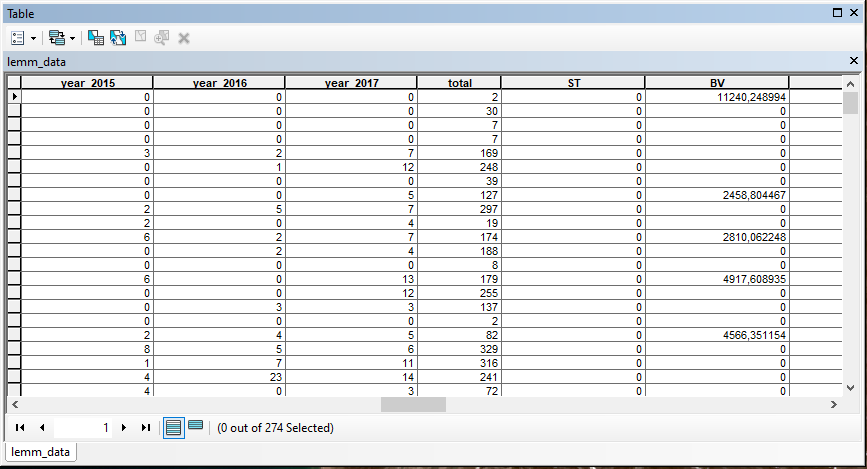
Task: Click the total cell 255
Action: tap(459, 293)
